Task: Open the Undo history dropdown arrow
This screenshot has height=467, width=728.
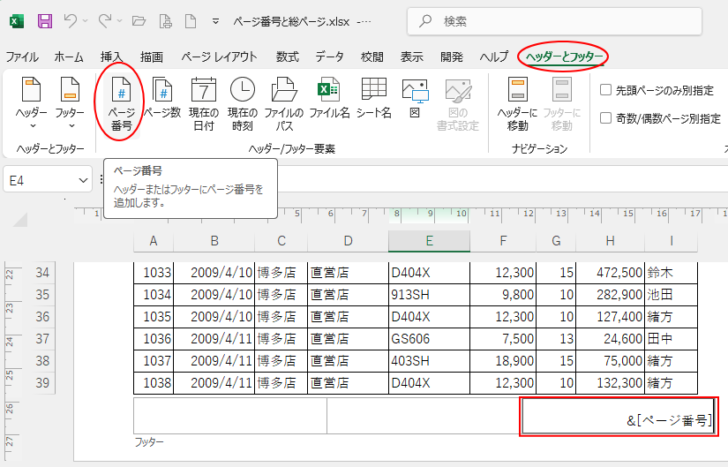Action: [x=85, y=21]
